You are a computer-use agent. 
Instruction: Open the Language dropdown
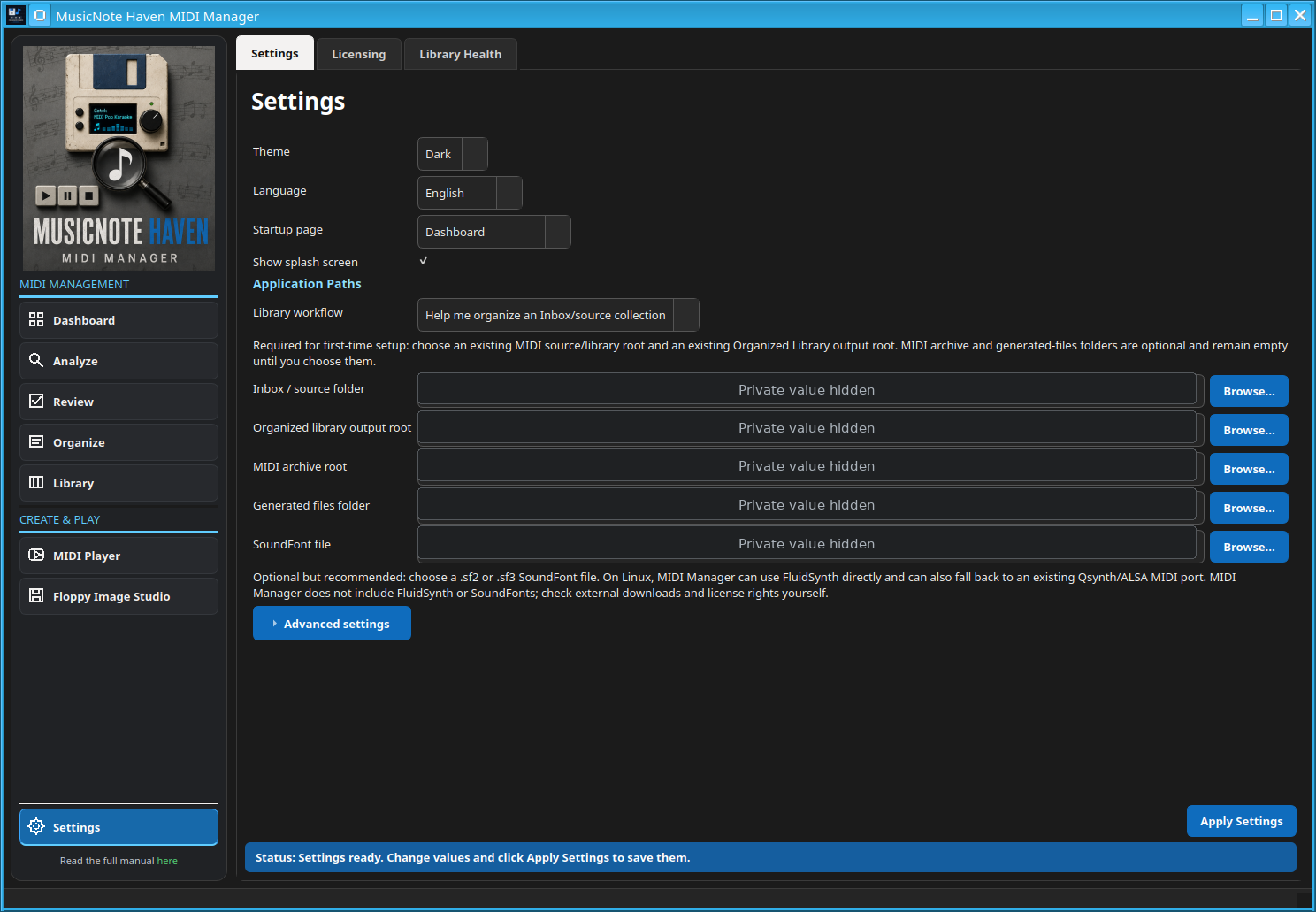470,193
